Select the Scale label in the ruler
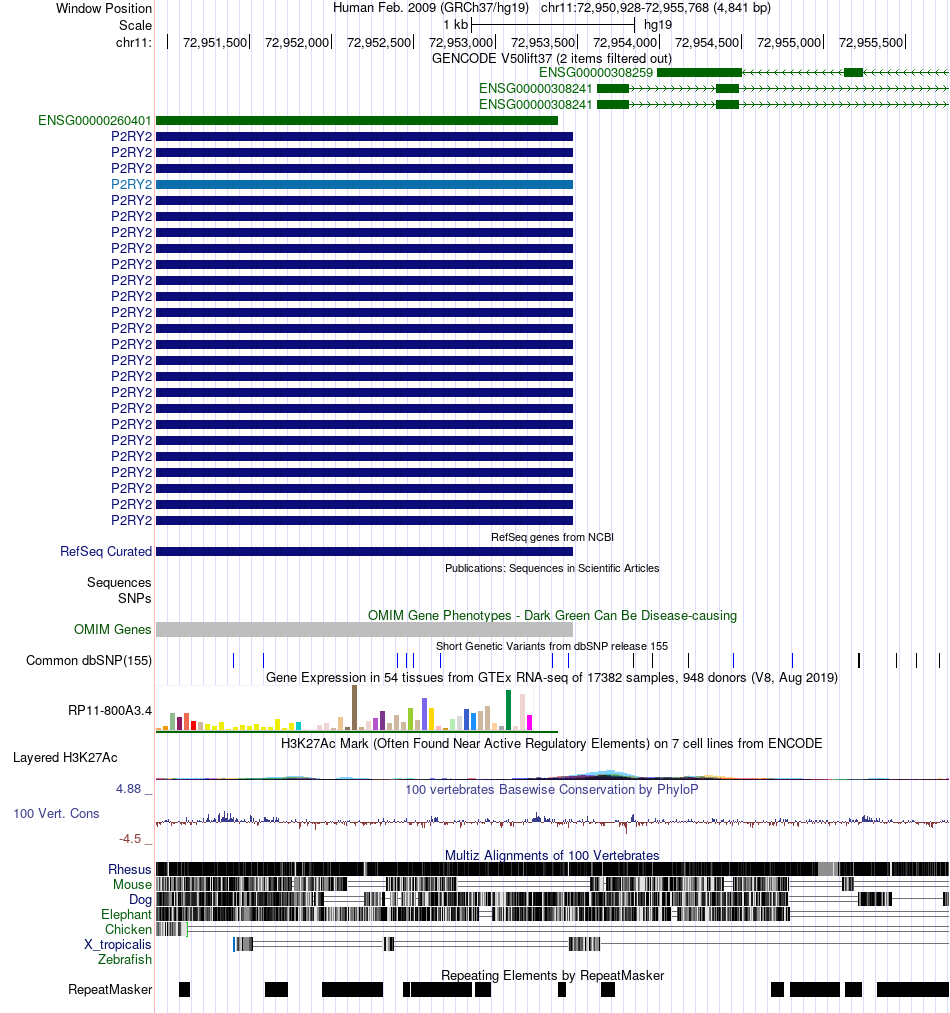Viewport: 950px width, 1013px height. point(135,25)
